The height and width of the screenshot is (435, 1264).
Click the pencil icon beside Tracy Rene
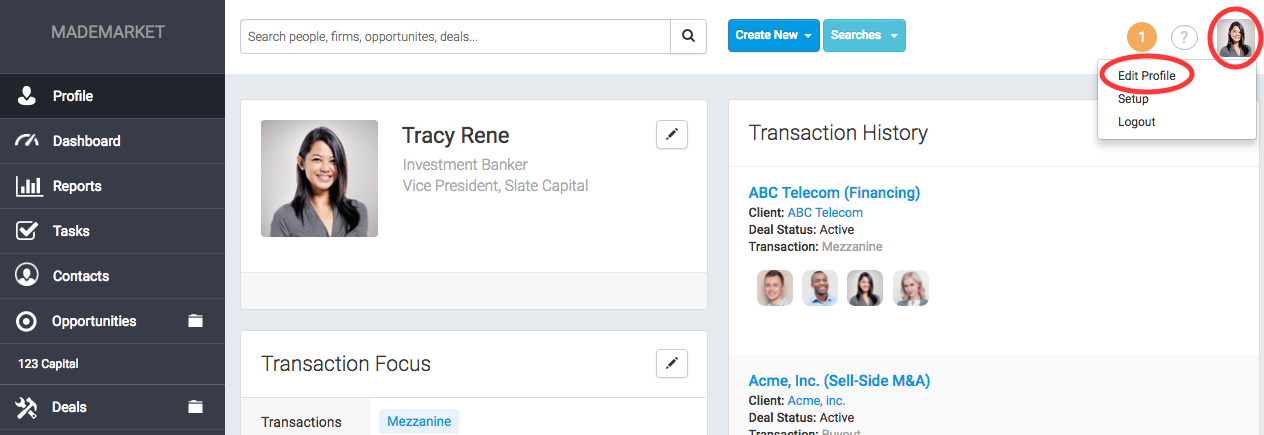[672, 135]
